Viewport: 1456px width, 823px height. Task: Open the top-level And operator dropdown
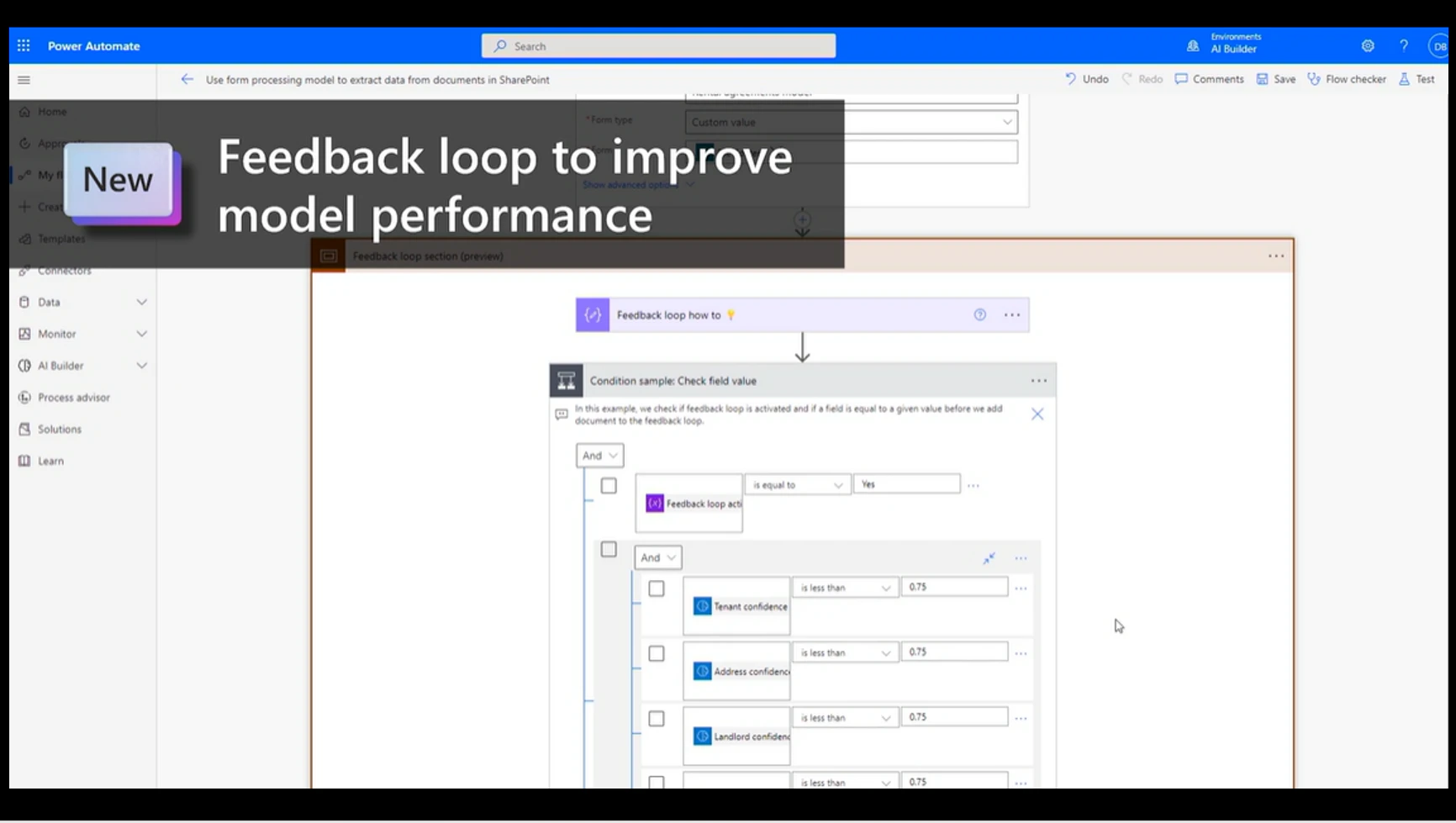click(599, 456)
